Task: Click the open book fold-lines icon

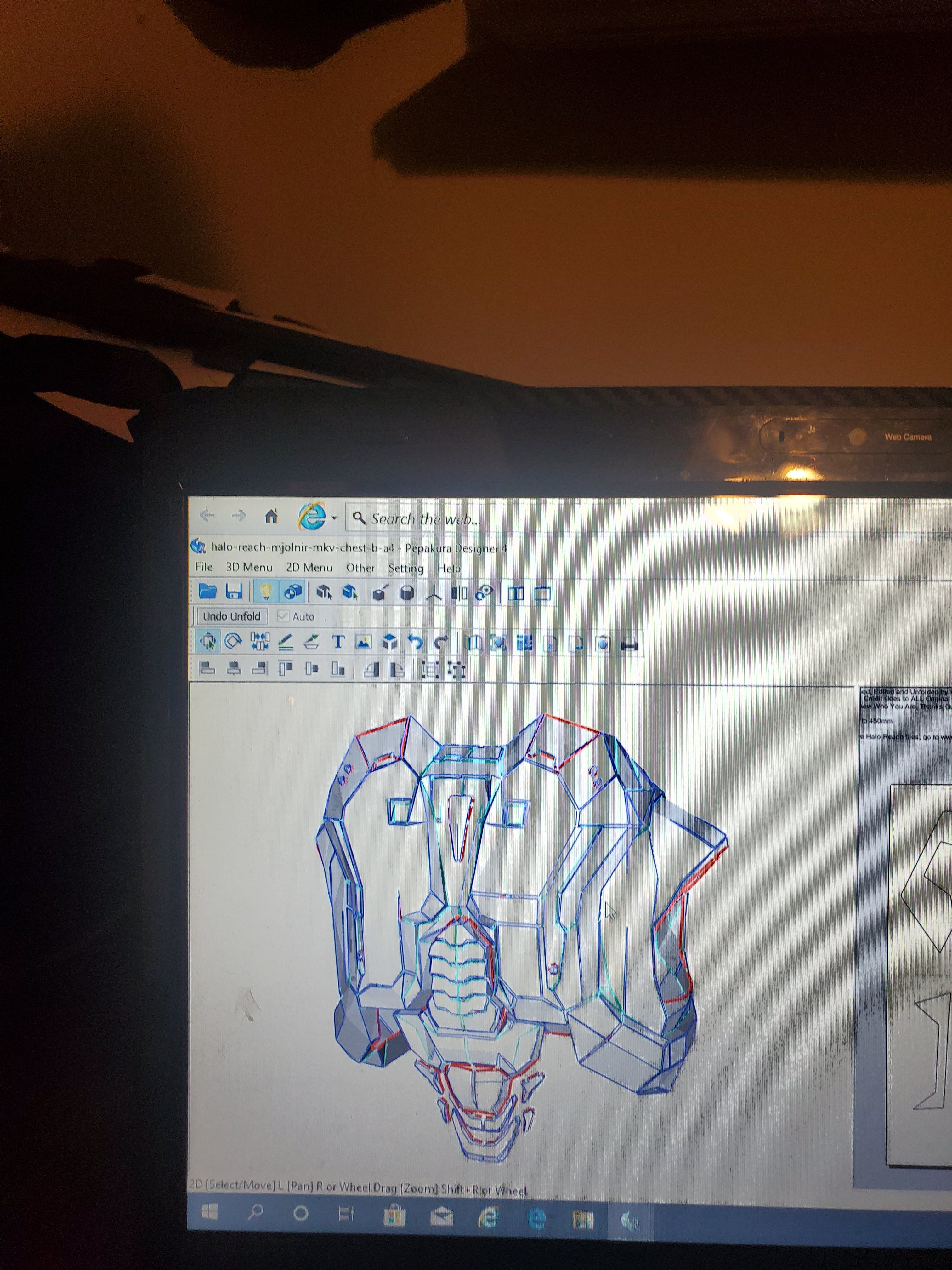Action: [x=473, y=643]
